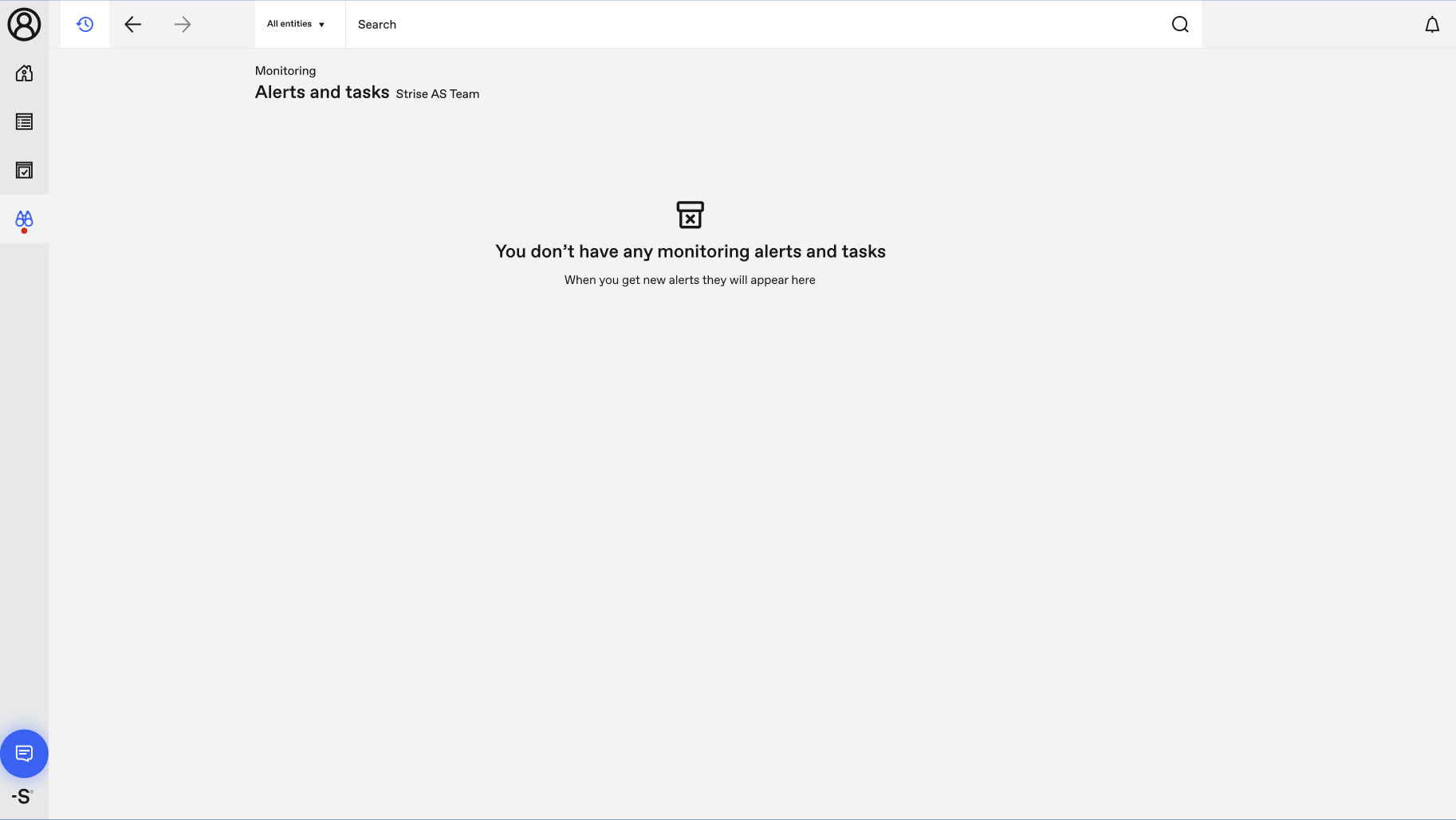
Task: Click the Strise AS Team label
Action: tap(438, 94)
